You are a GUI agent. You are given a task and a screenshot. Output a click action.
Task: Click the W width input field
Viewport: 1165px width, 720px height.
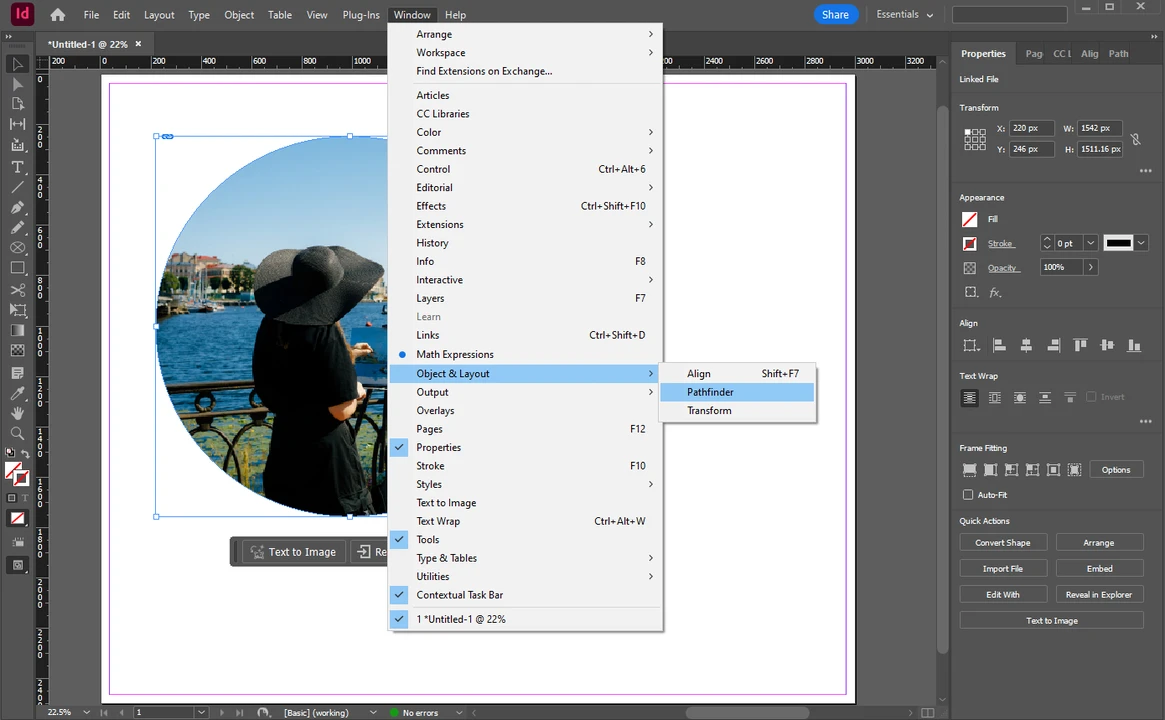pyautogui.click(x=1100, y=129)
